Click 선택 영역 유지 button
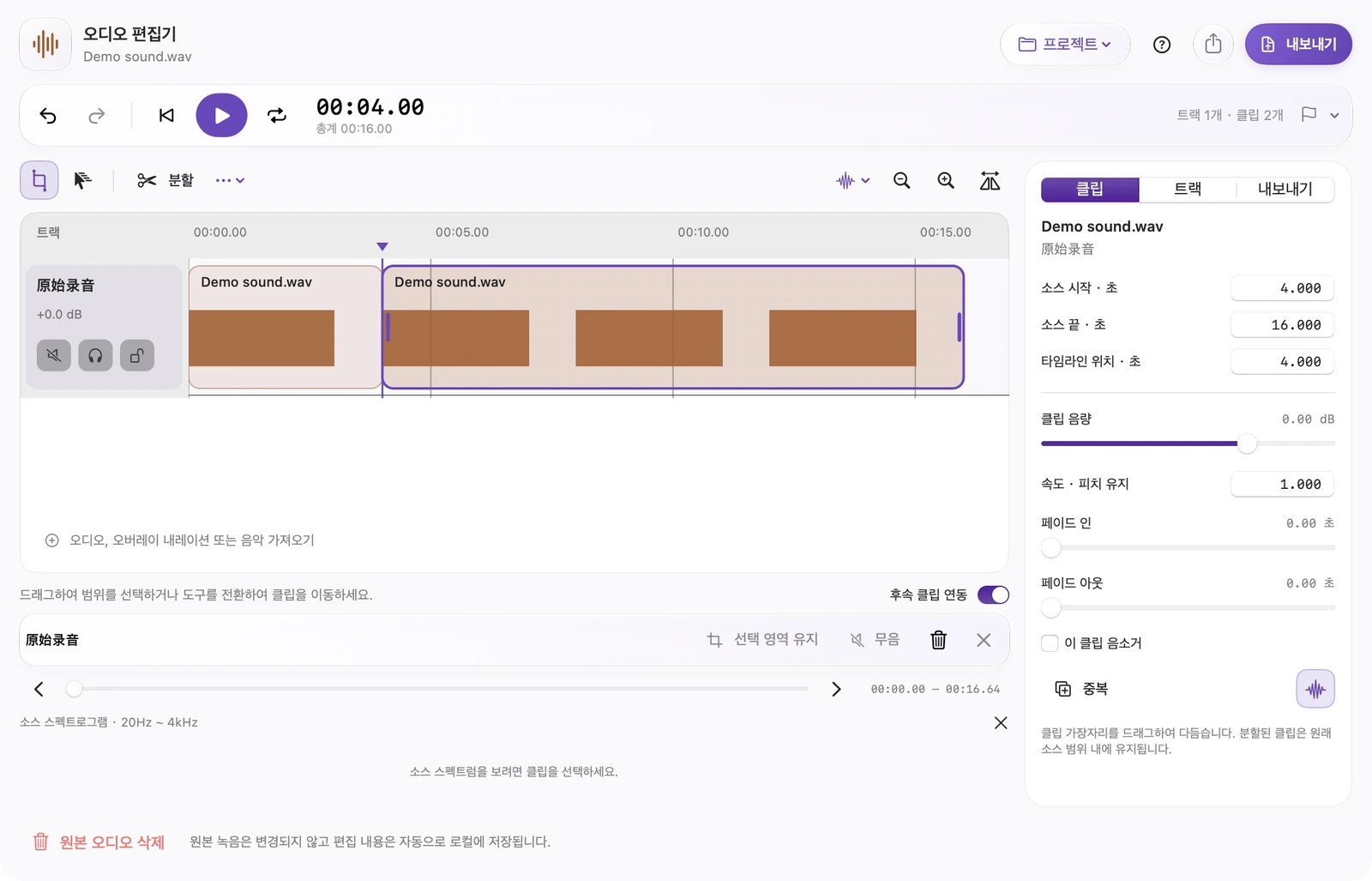The image size is (1372, 881). click(762, 640)
